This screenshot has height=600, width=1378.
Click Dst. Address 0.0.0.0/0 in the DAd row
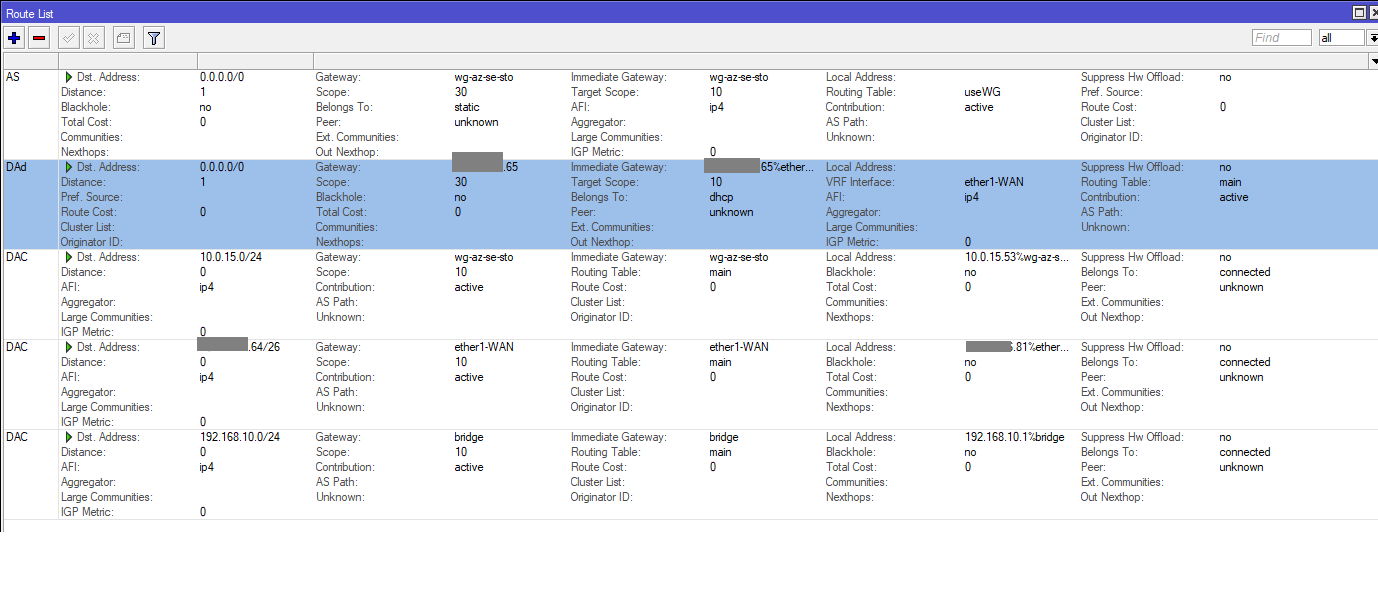(x=221, y=167)
